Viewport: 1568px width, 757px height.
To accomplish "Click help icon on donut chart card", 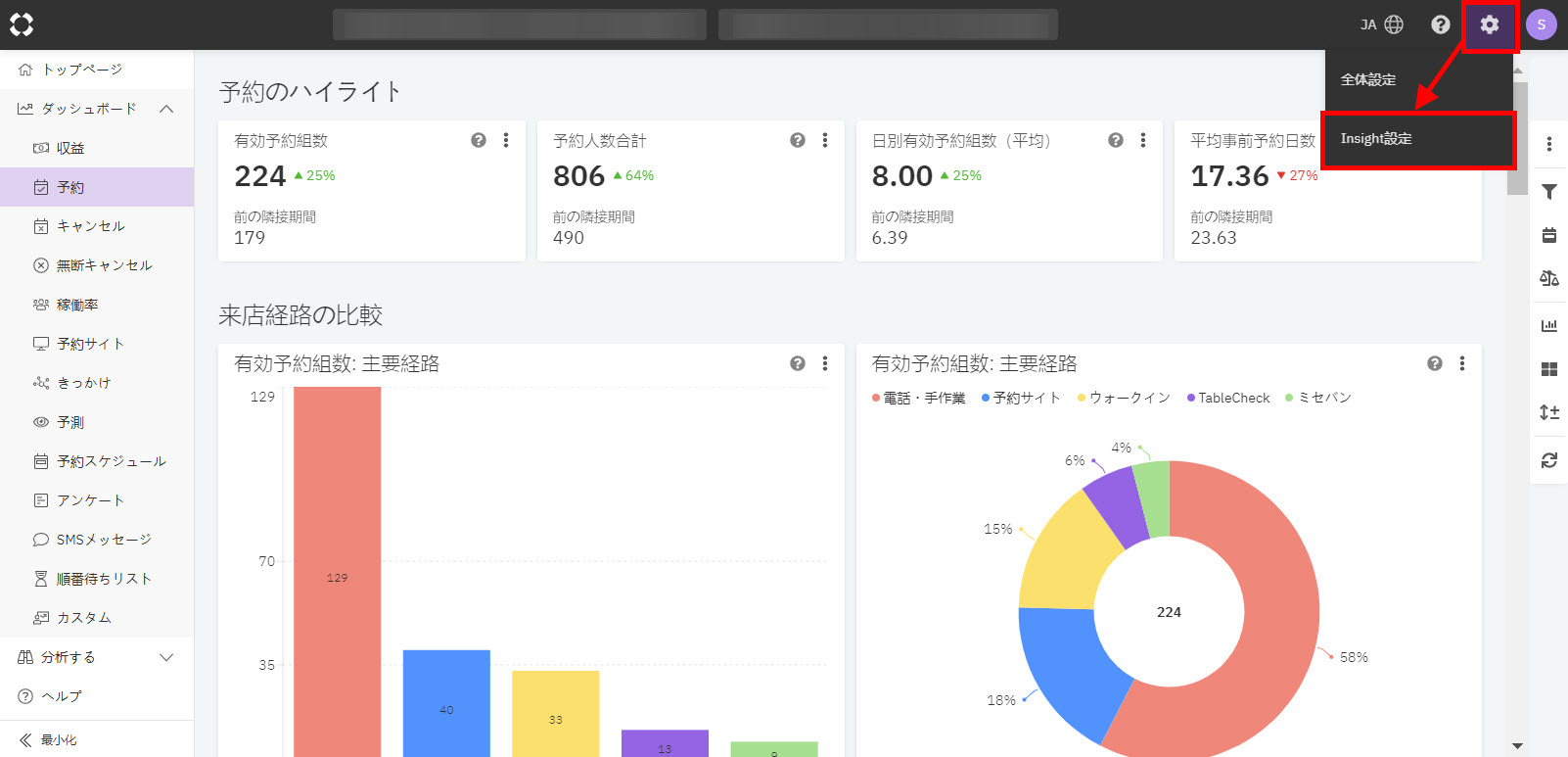I will click(1435, 363).
